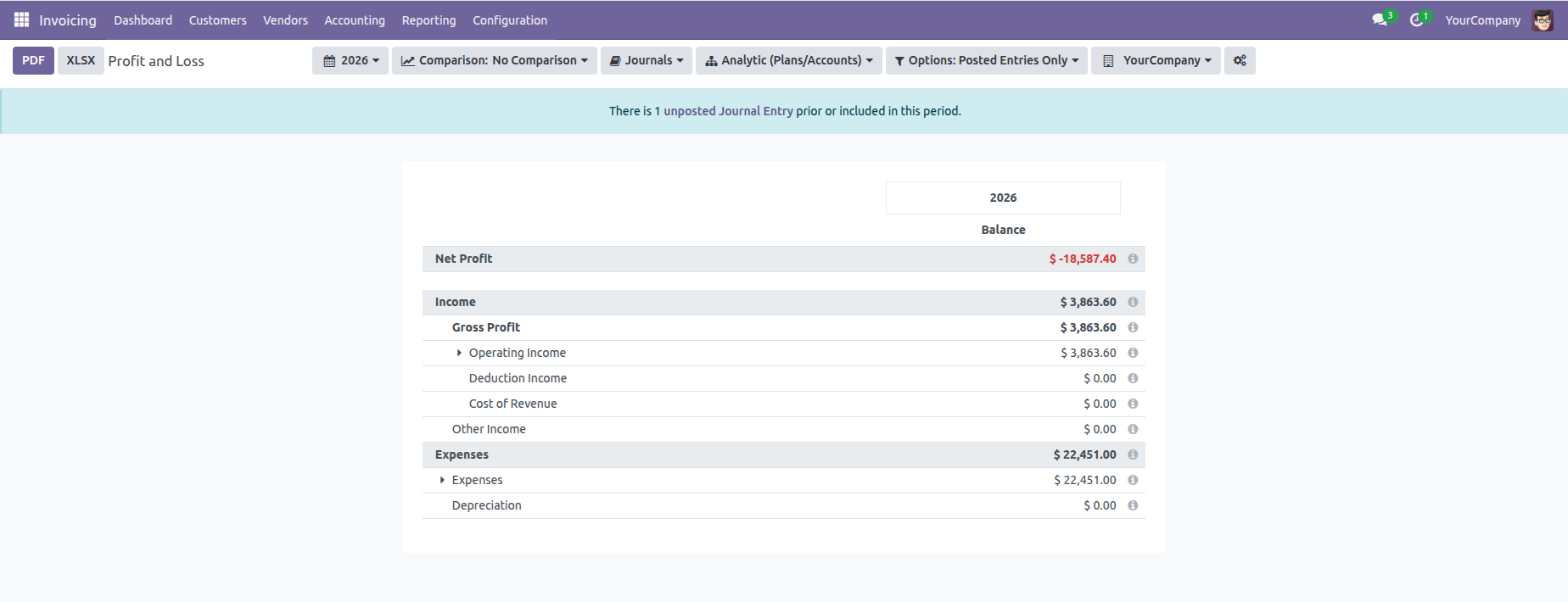Click info icon on Cost of Revenue
The image size is (1568, 602).
1133,404
